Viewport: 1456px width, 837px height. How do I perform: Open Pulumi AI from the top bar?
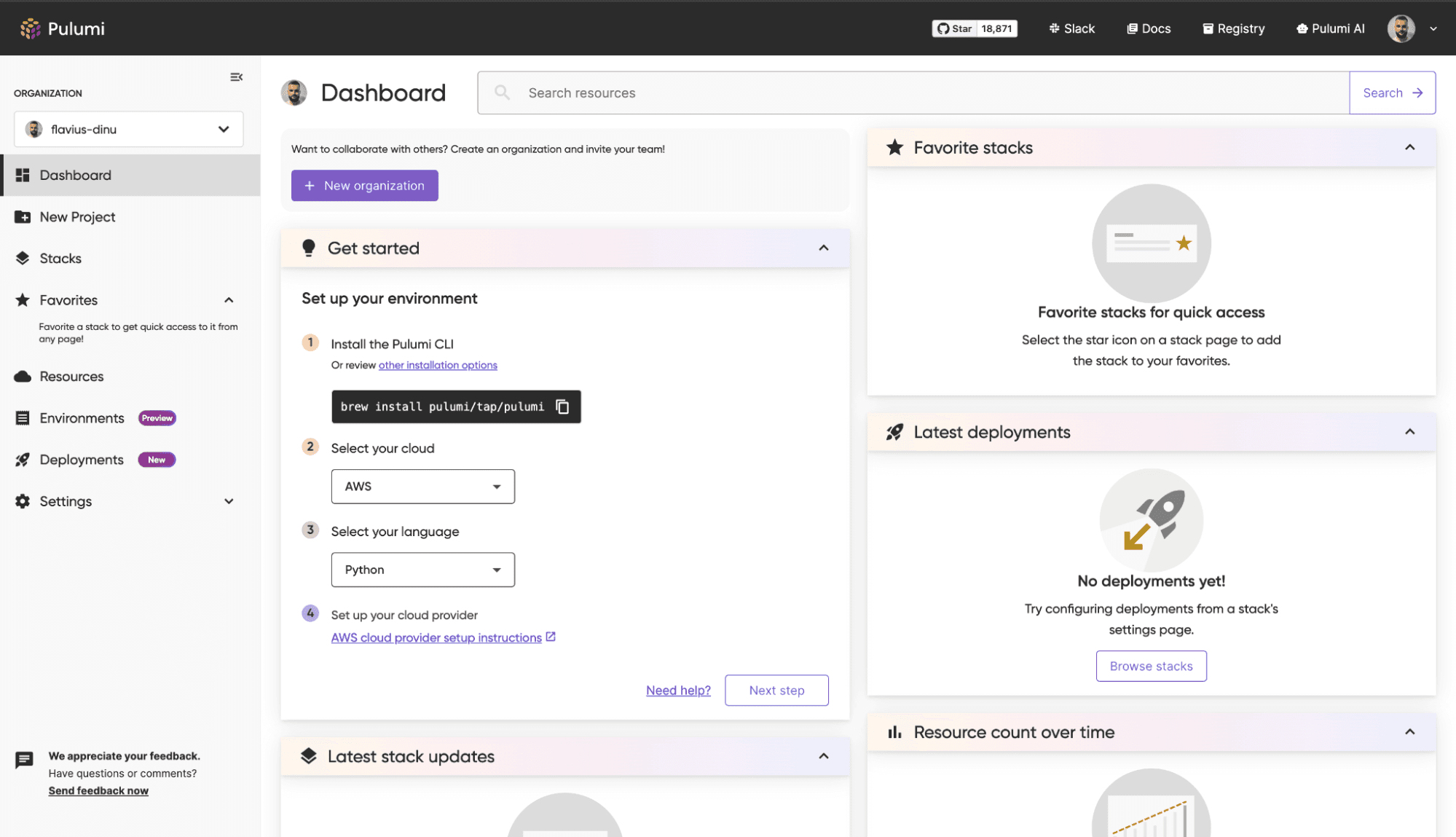[x=1330, y=28]
